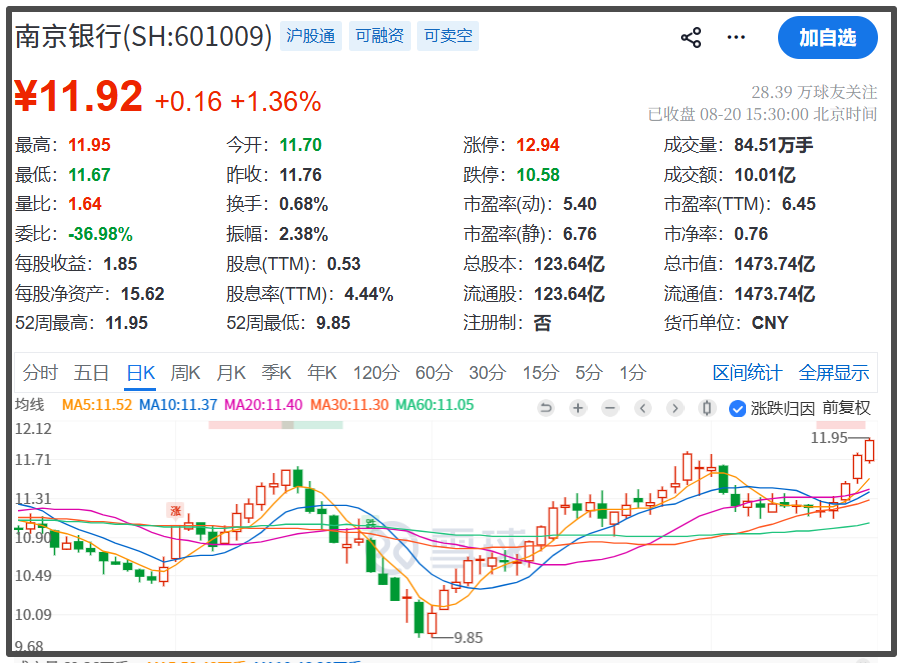Switch to the 5分 chart tab
Screen dimensions: 903x663
pos(589,373)
